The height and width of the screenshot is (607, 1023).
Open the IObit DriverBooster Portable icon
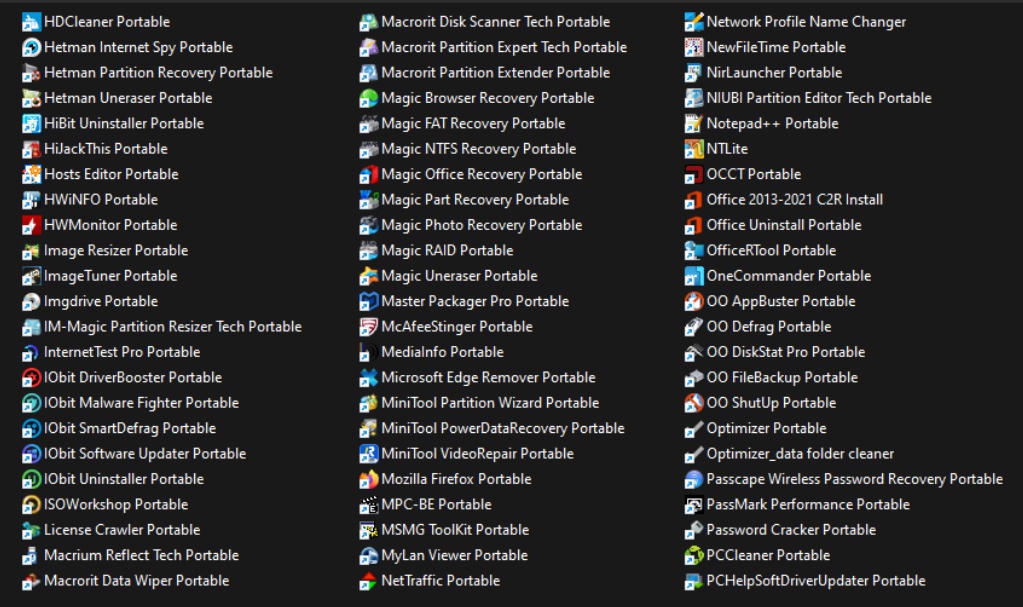[x=31, y=378]
